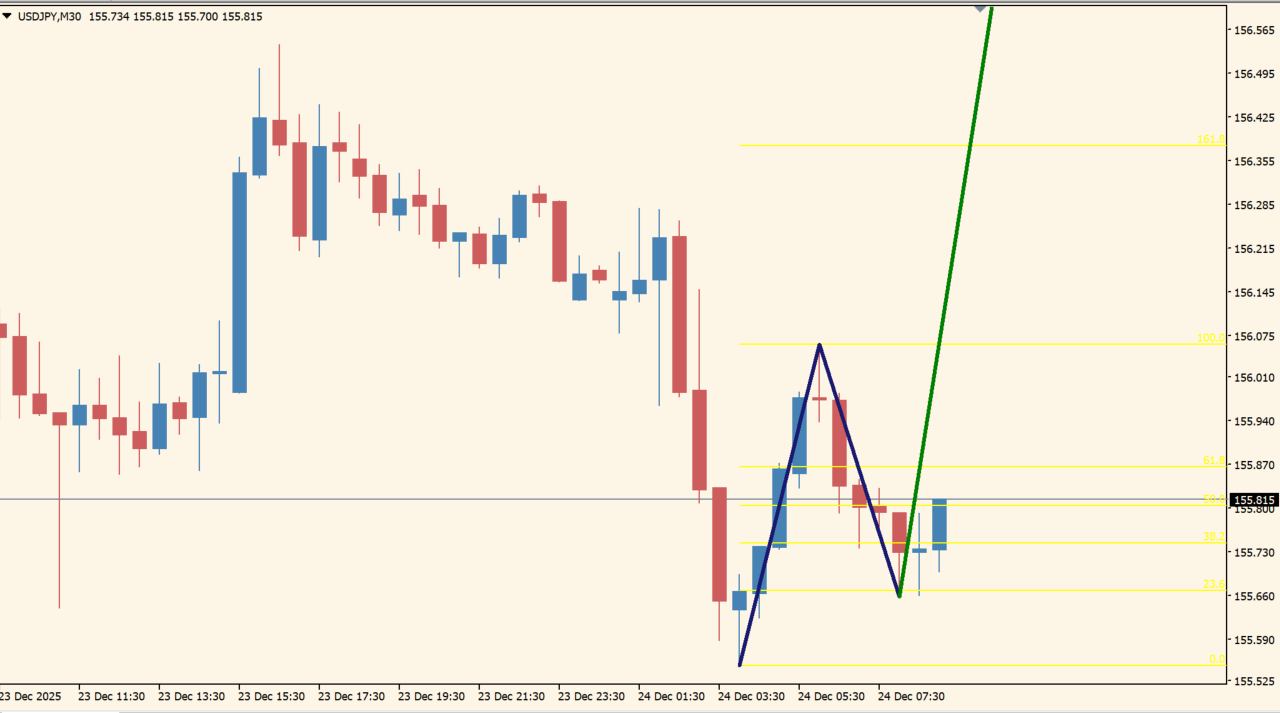
Task: Click the 24 Dec 07:30 time axis label
Action: point(911,696)
